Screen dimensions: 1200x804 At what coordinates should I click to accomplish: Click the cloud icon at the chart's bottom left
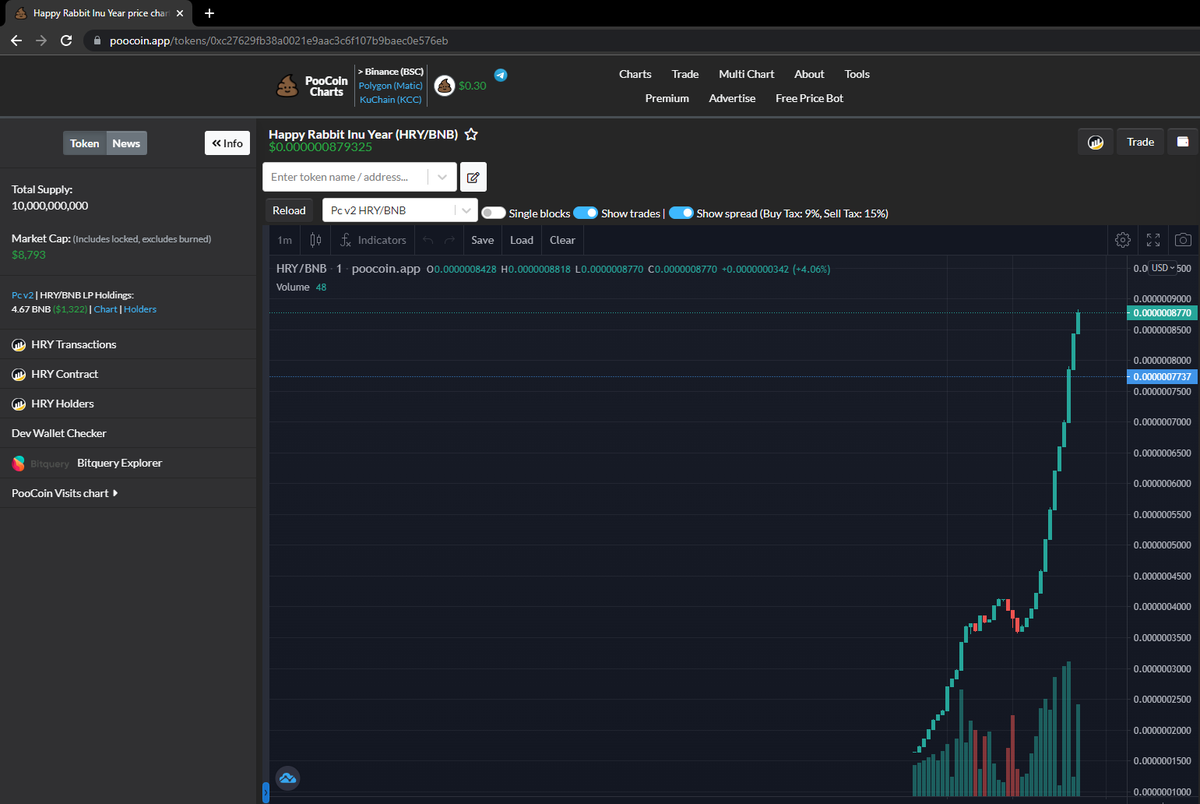[x=288, y=778]
